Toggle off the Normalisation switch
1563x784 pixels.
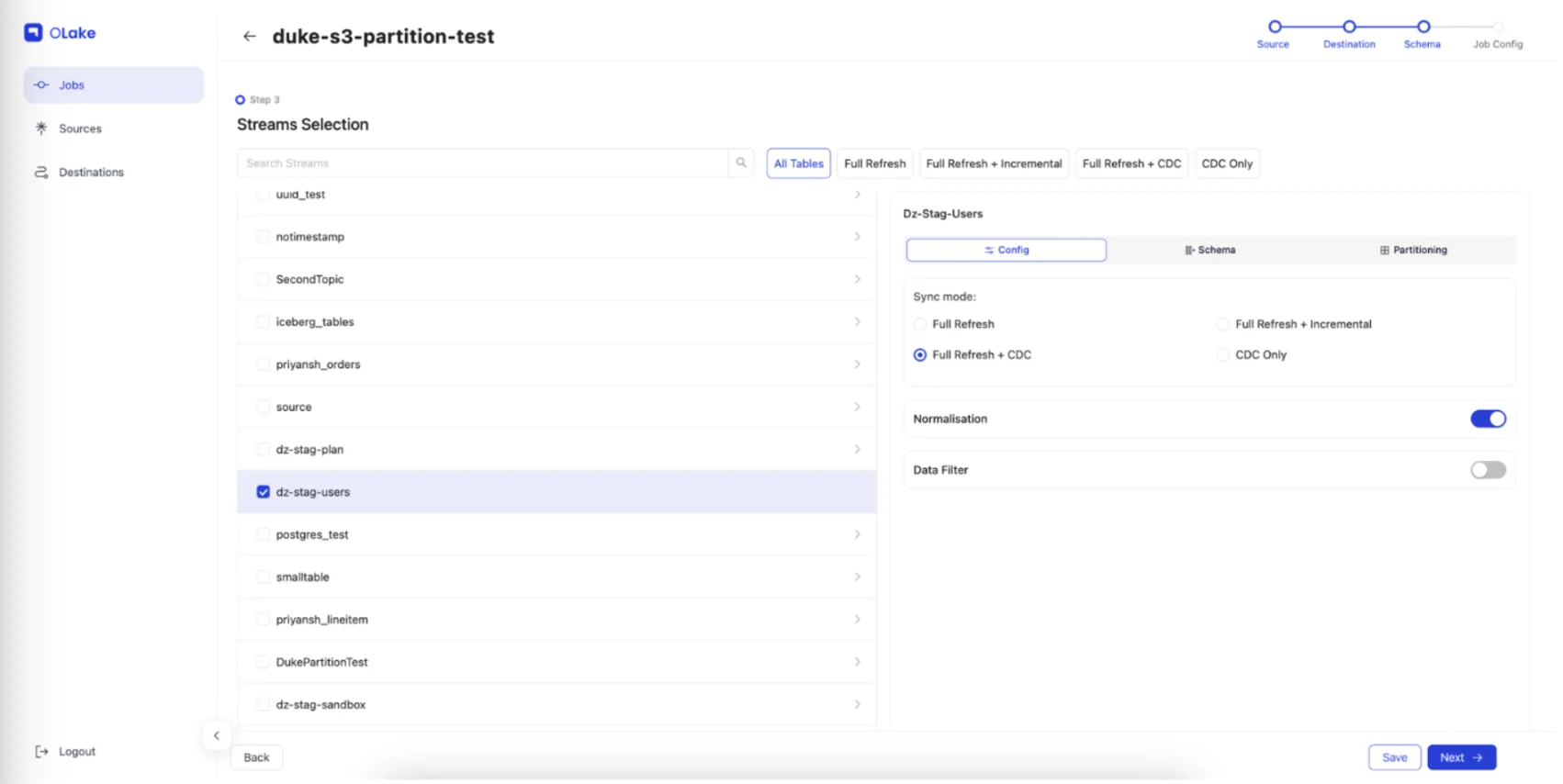pyautogui.click(x=1487, y=420)
